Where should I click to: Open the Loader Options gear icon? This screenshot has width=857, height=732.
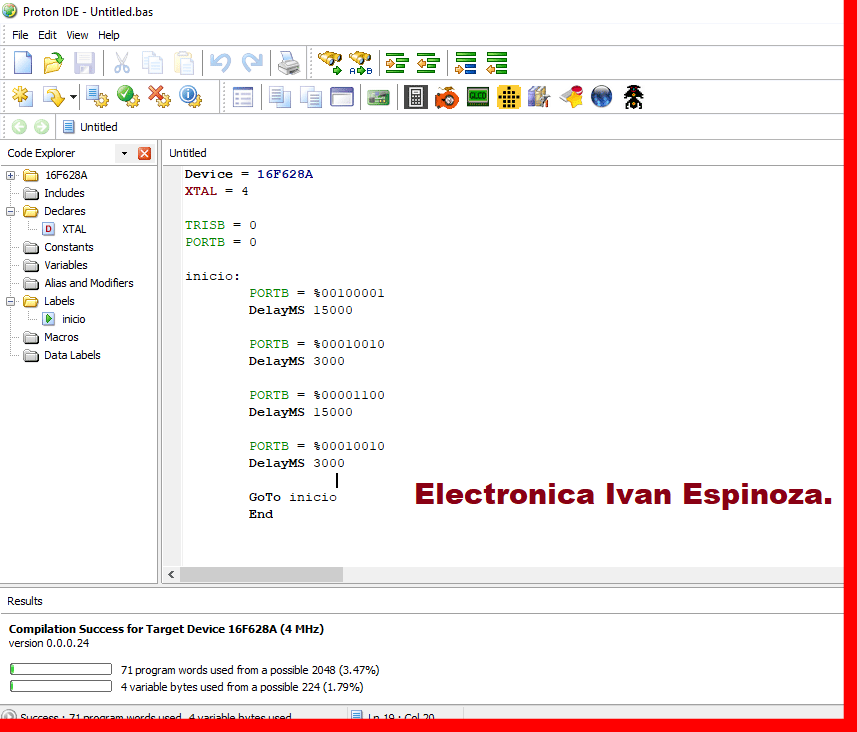[x=97, y=97]
